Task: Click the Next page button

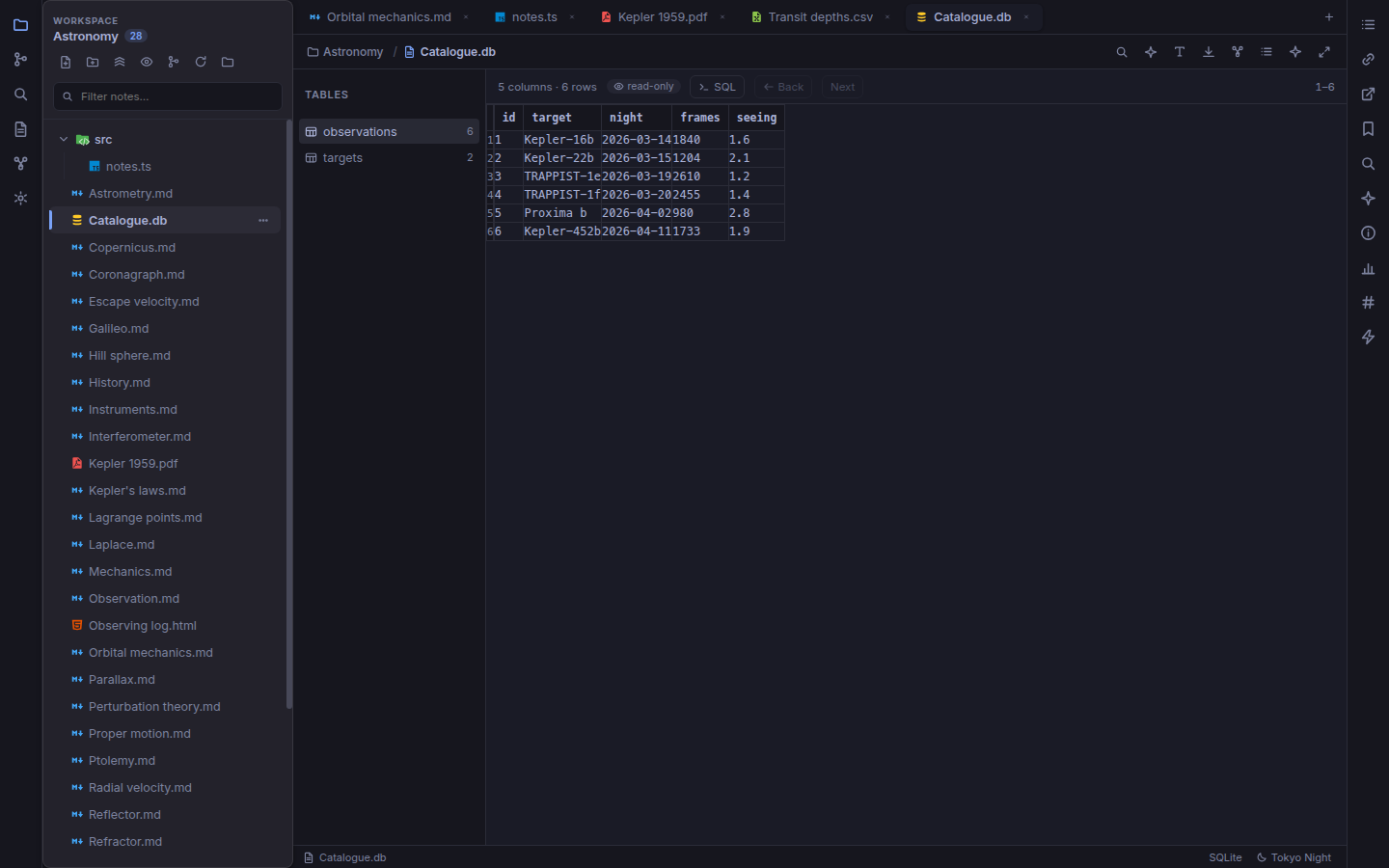Action: point(842,87)
